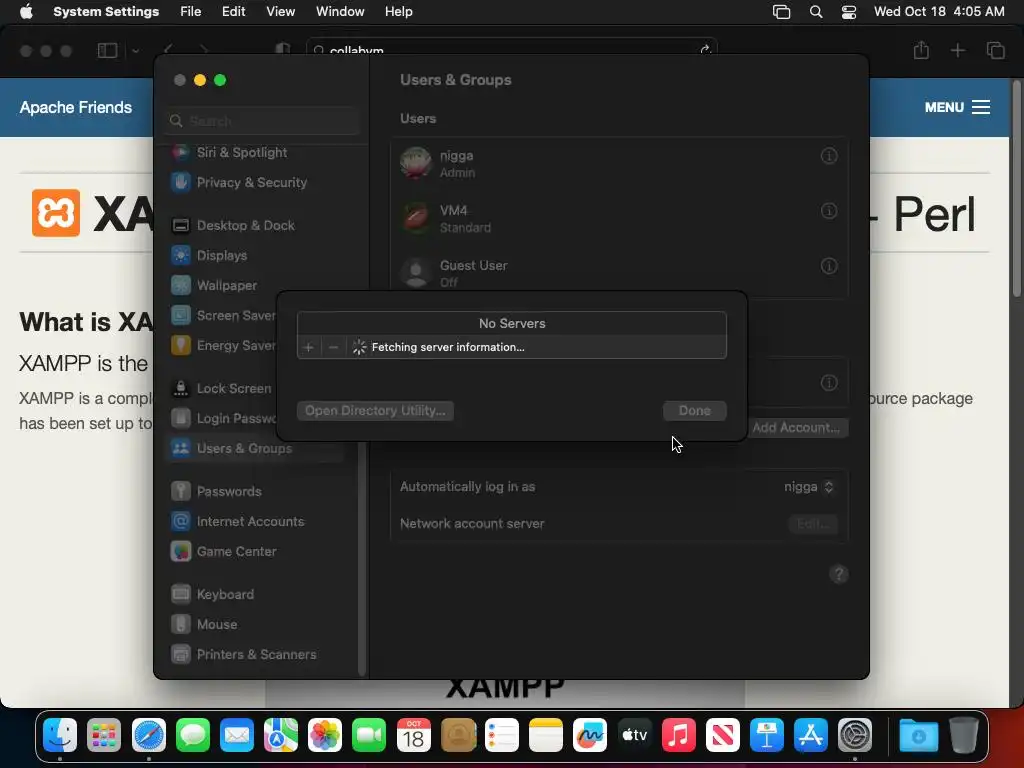The image size is (1024, 768).
Task: Open Users & Groups help button
Action: [839, 574]
